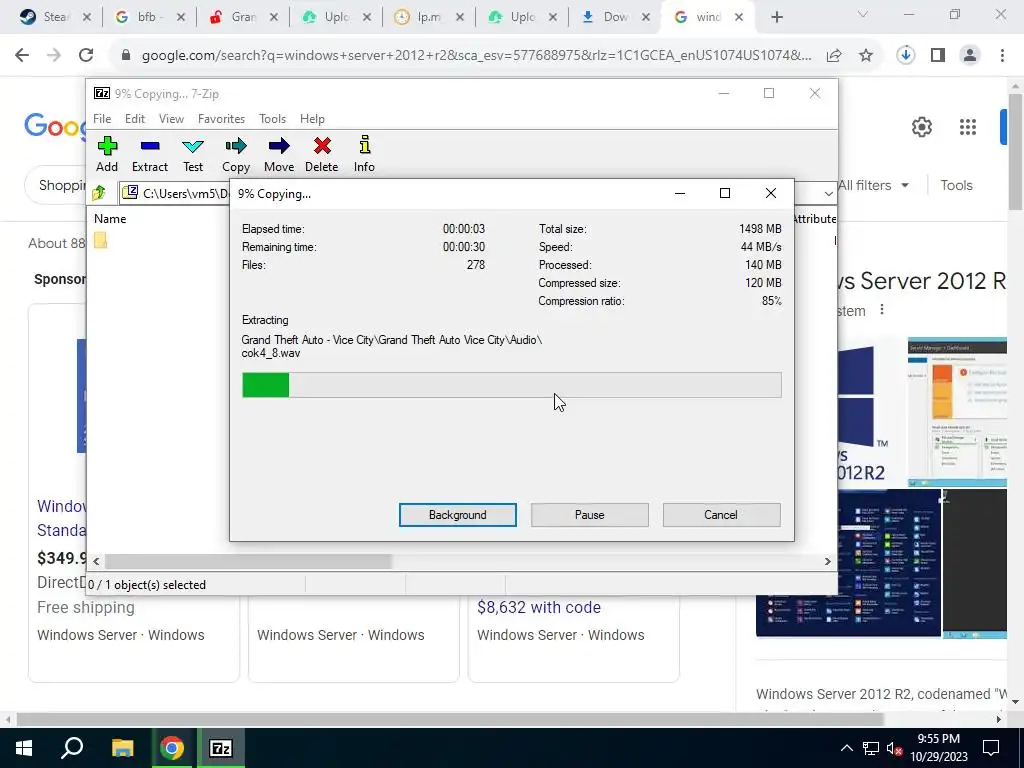Open the Favorites menu in 7-Zip
Viewport: 1024px width, 768px height.
[x=221, y=119]
